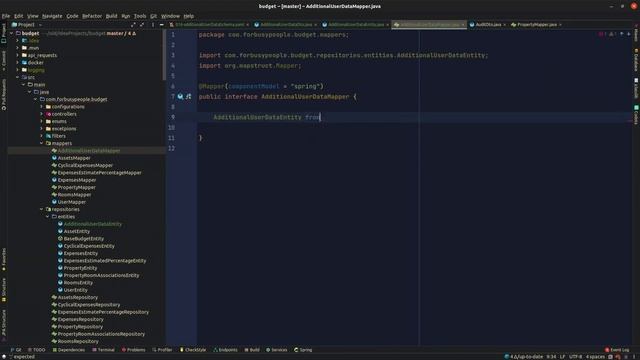Collapse the budget root project node
This screenshot has height=360, width=640.
11,33
